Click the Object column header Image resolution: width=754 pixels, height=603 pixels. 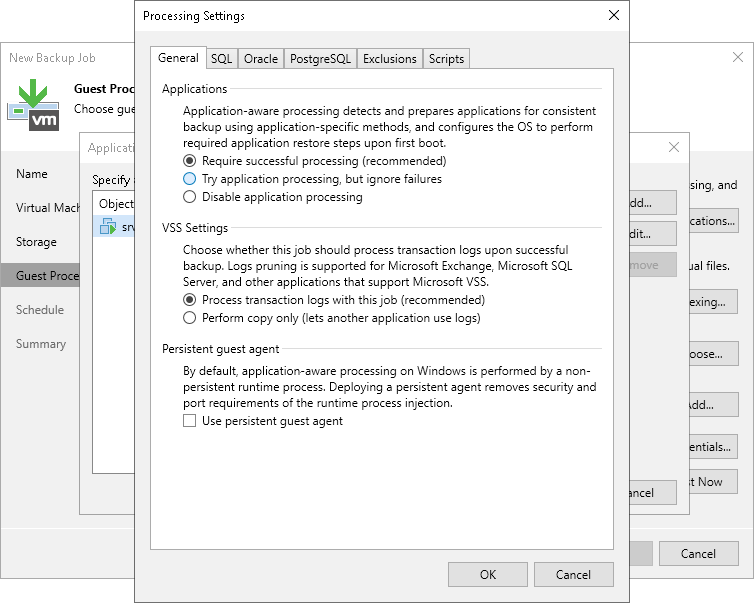(114, 204)
